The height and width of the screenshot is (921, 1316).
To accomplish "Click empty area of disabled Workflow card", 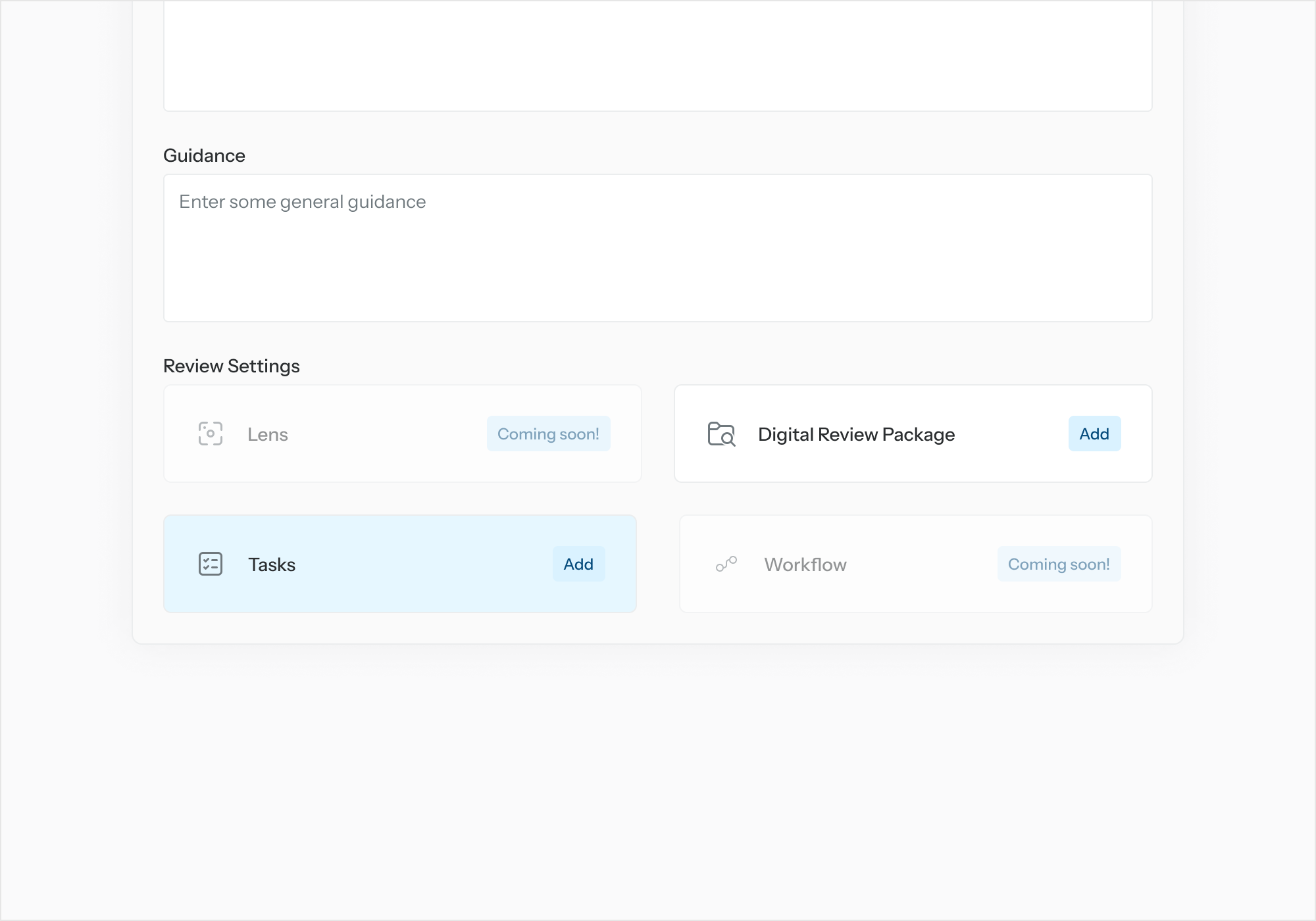I will pyautogui.click(x=921, y=564).
